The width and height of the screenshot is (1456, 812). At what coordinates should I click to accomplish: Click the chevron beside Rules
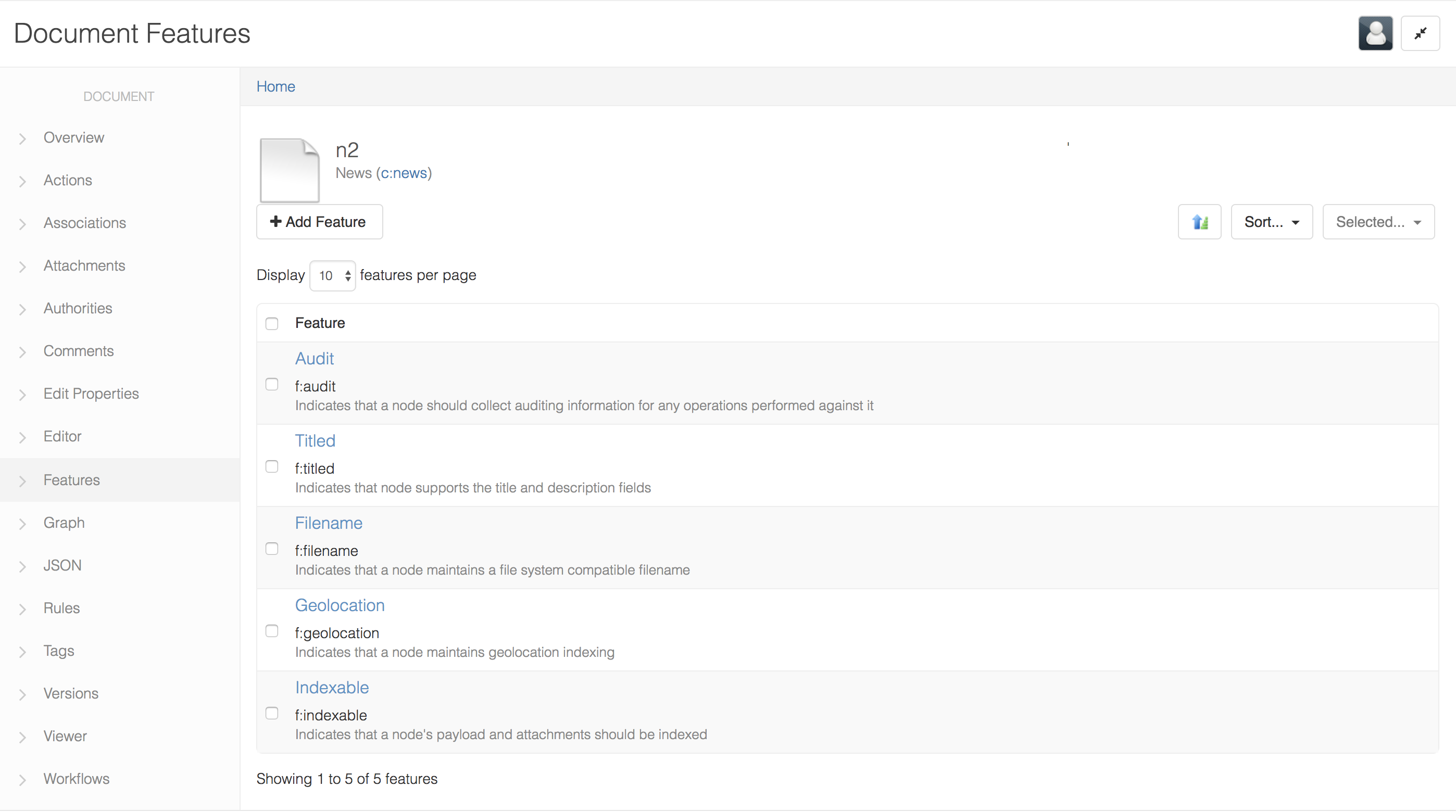(22, 609)
